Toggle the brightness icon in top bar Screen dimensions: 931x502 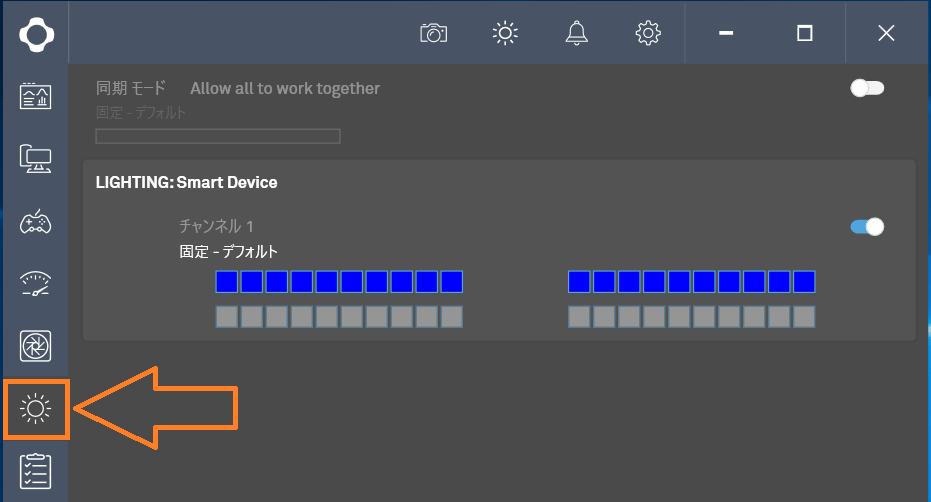(x=505, y=33)
